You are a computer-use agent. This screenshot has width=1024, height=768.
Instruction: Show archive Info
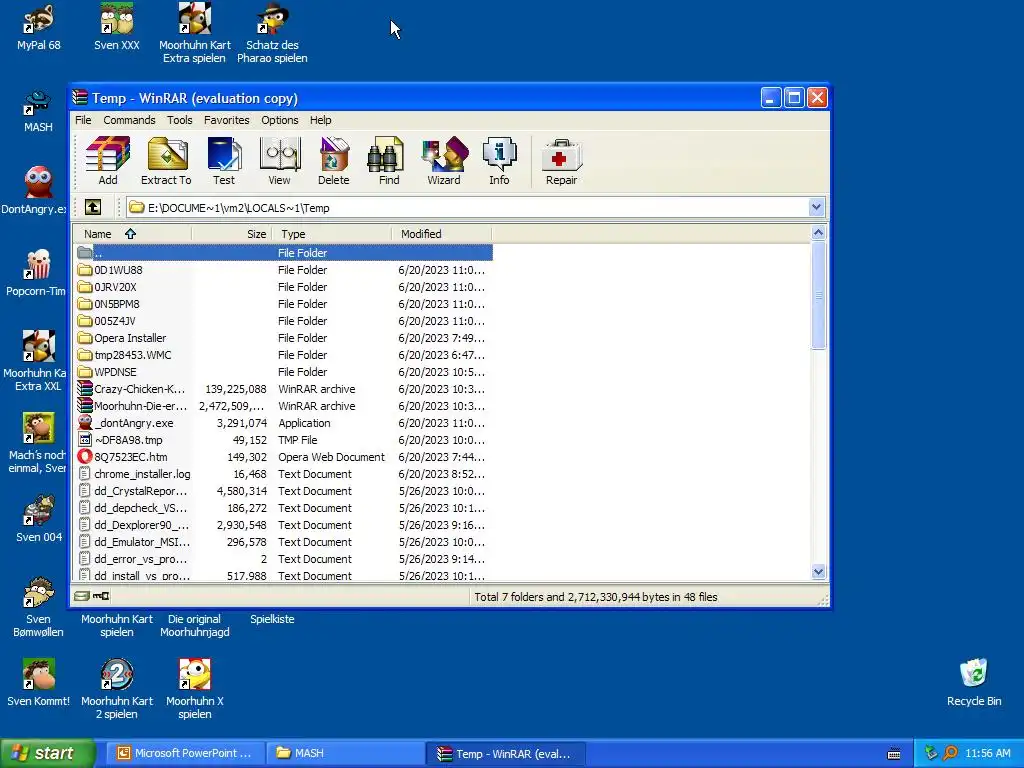500,161
